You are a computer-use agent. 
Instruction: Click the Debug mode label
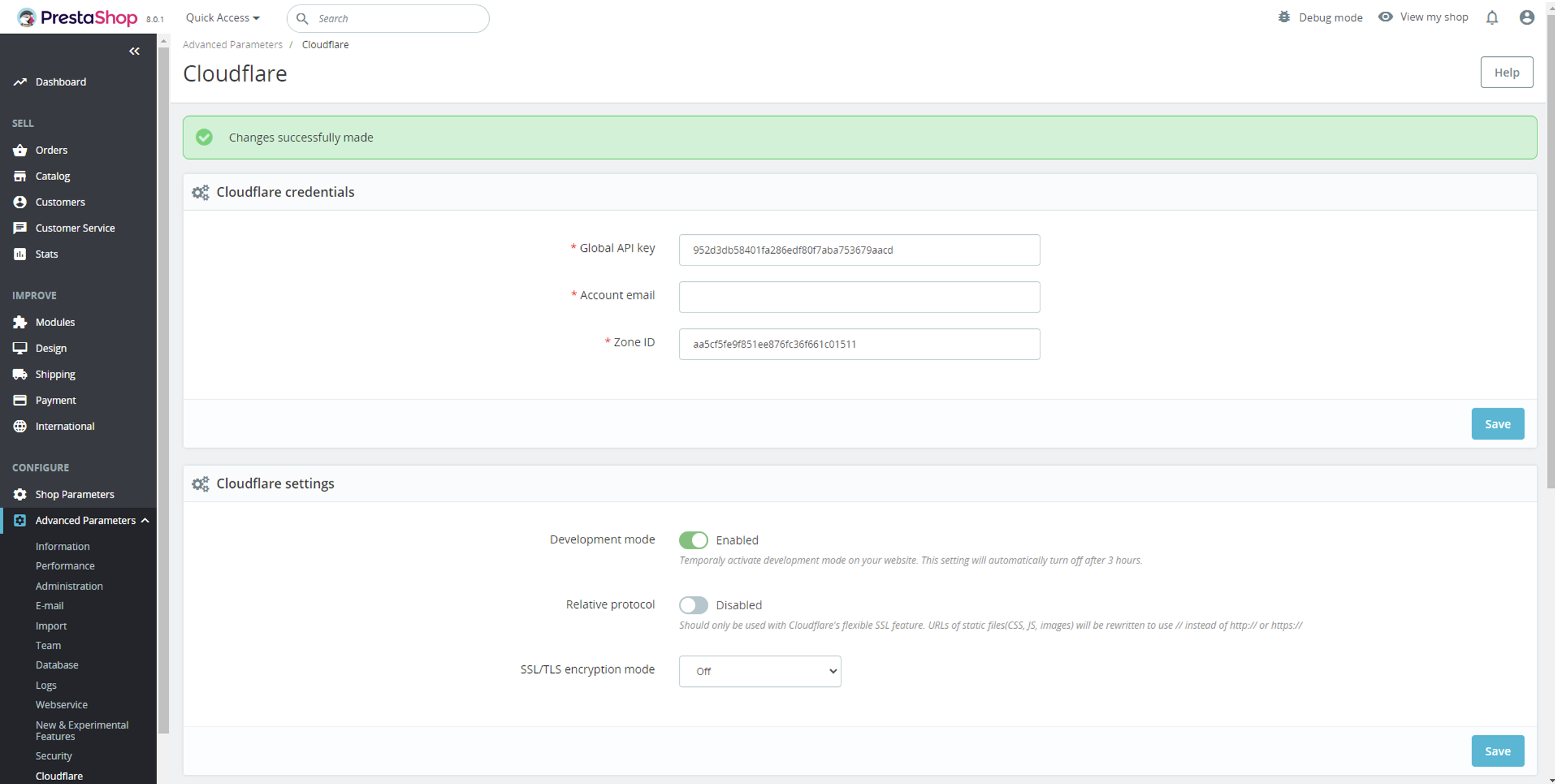pyautogui.click(x=1330, y=18)
